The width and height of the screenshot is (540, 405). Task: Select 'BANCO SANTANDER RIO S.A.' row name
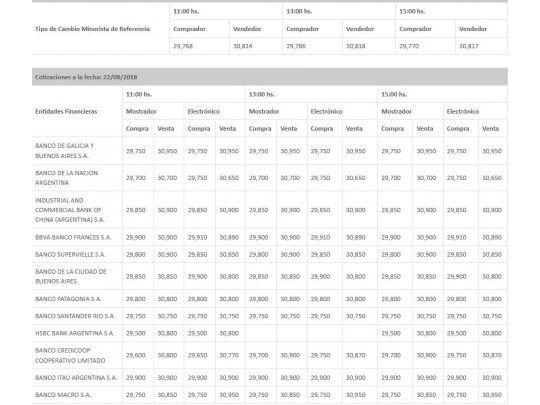[75, 316]
